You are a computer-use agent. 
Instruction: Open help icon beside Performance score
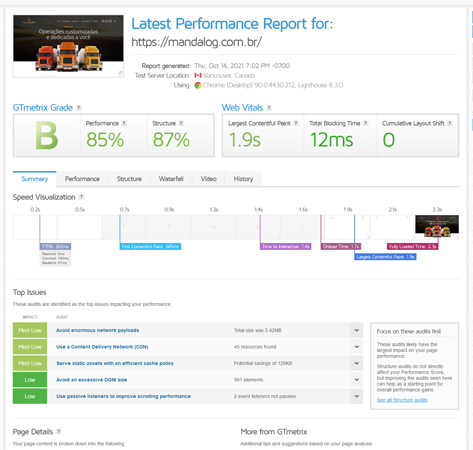(124, 123)
